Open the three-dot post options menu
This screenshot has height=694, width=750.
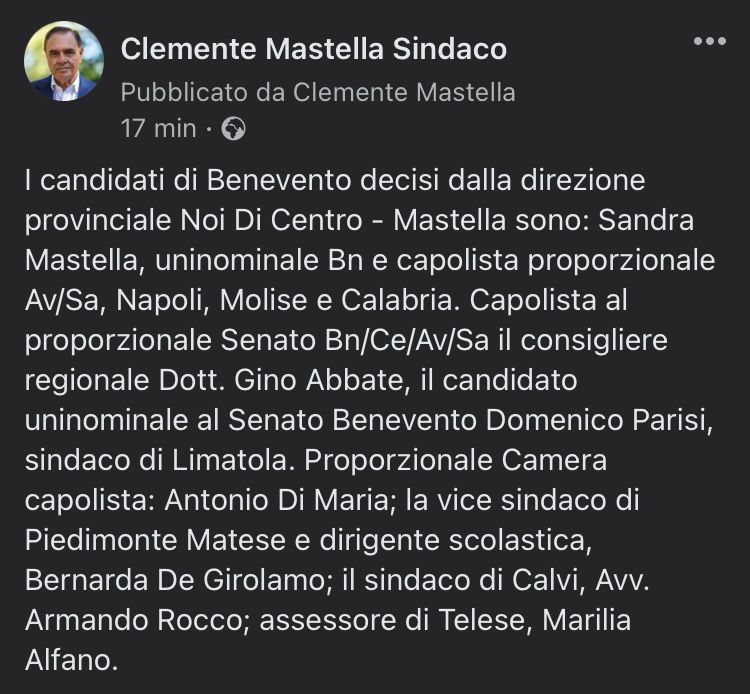[710, 41]
